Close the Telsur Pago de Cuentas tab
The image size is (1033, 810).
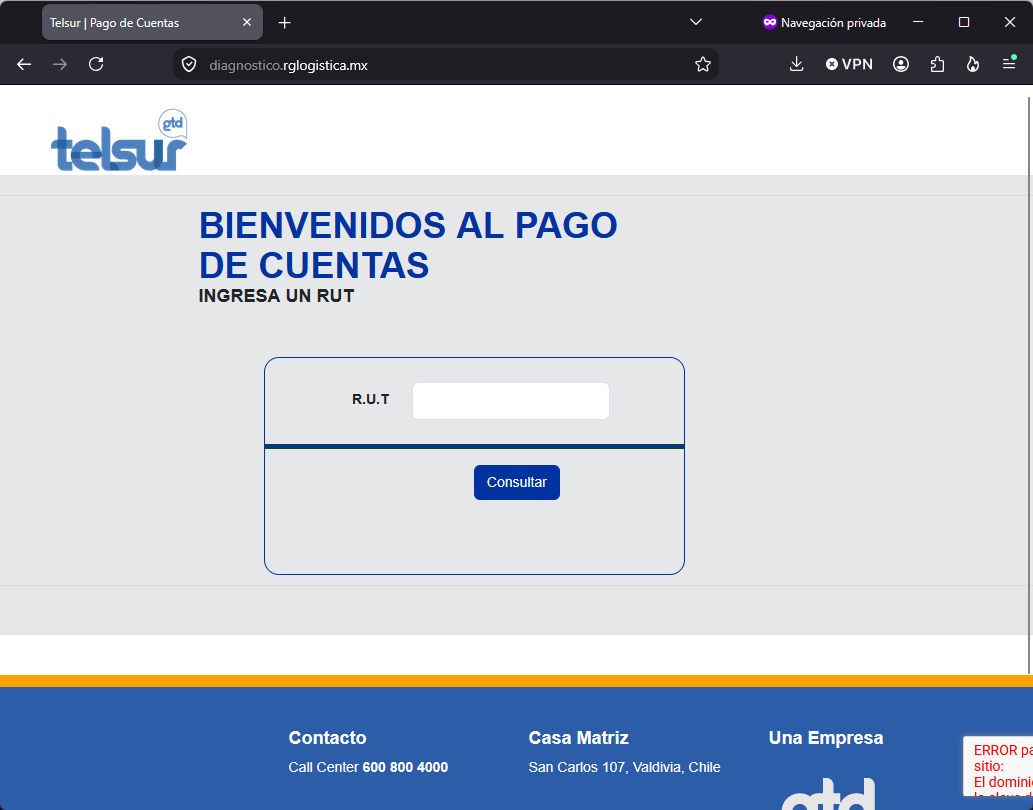[247, 22]
